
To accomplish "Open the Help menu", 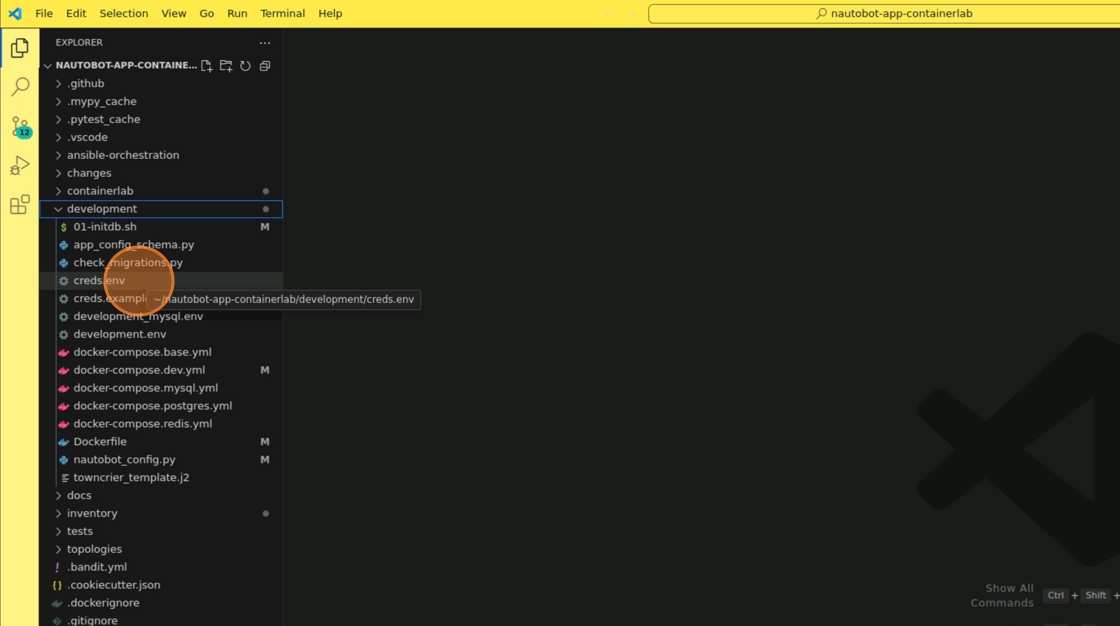I will (x=330, y=14).
